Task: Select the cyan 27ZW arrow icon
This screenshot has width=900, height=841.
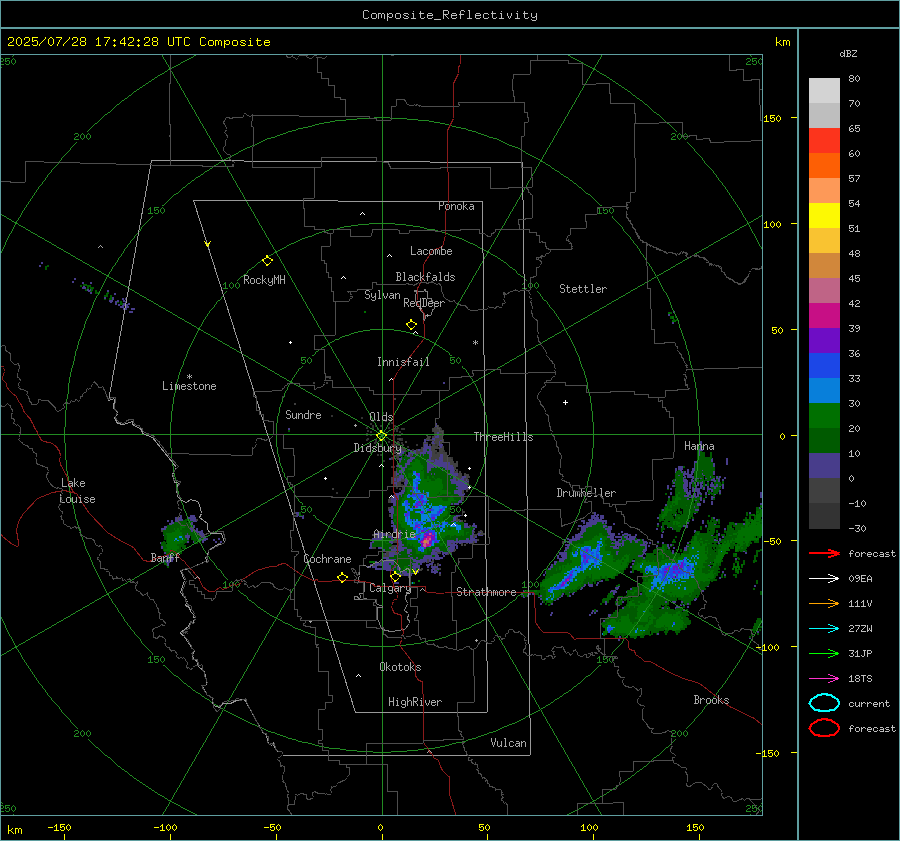Action: pos(824,629)
